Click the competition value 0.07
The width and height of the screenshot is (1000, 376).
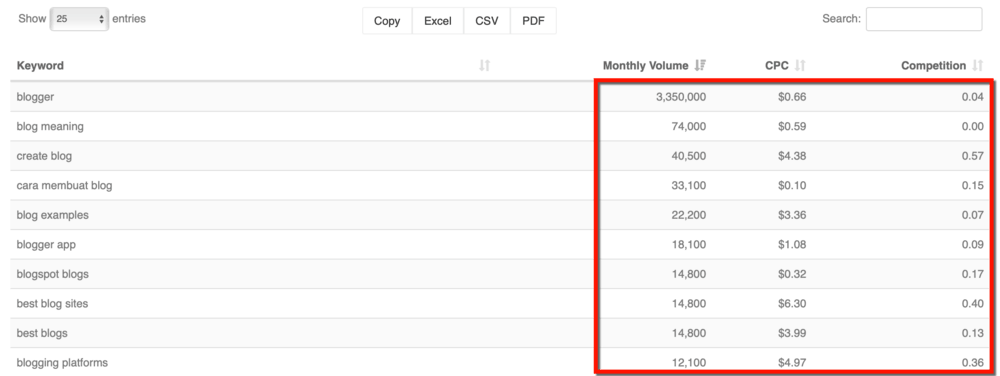(973, 215)
